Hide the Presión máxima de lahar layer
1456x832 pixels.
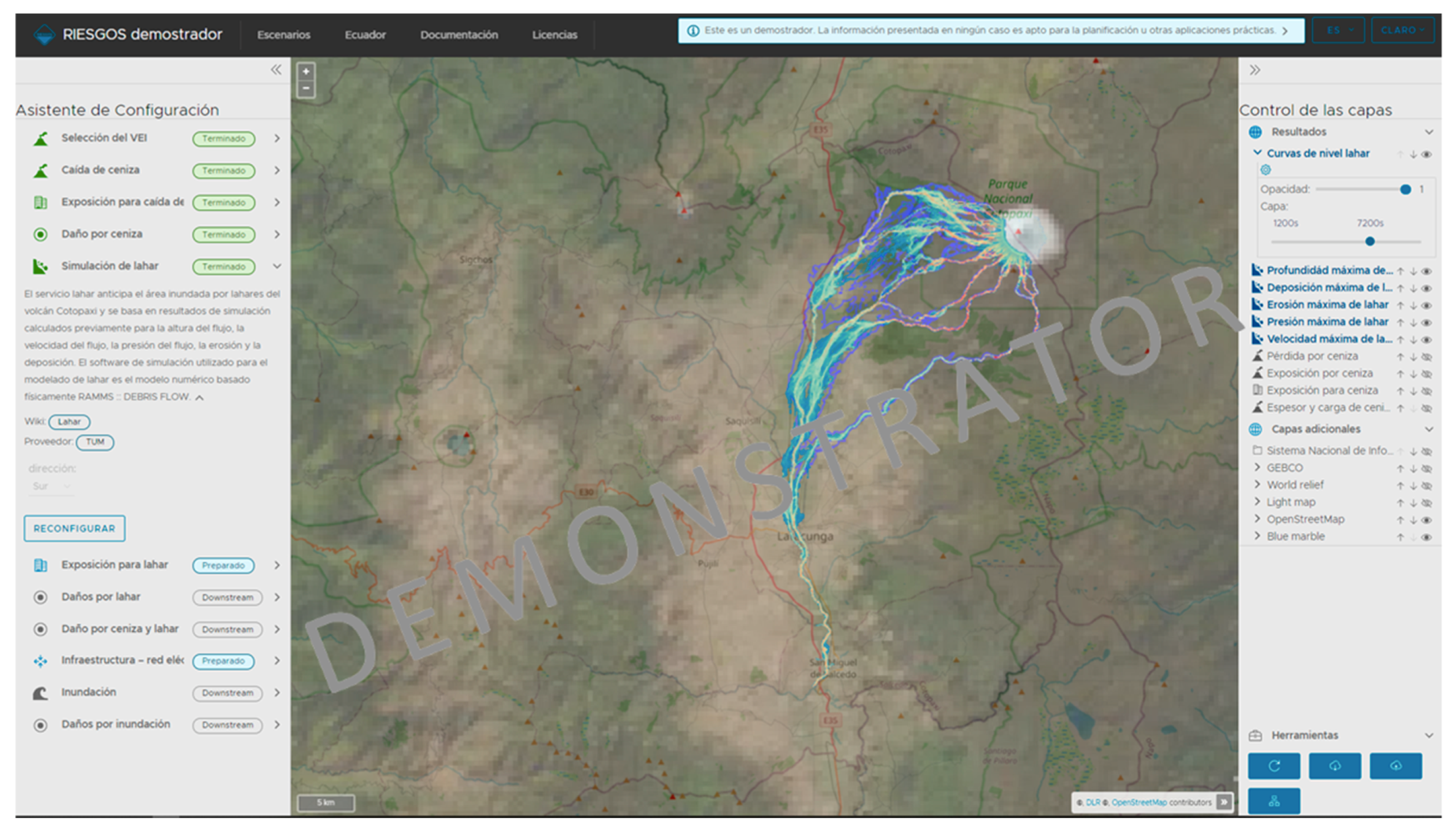(1427, 323)
